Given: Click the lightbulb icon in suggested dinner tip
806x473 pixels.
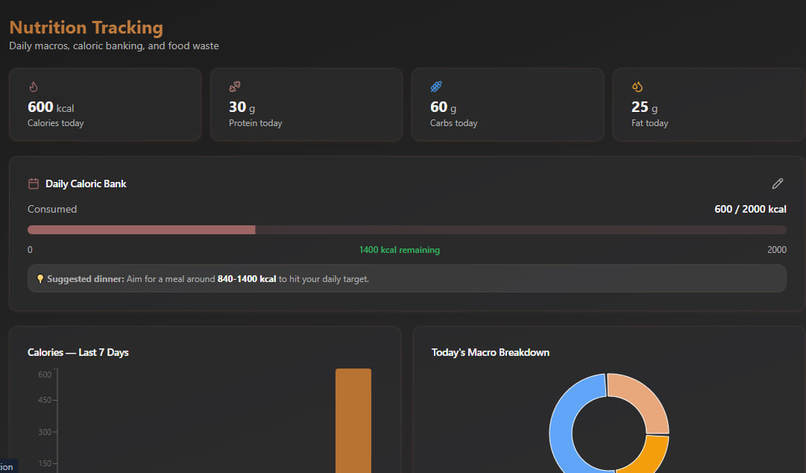Looking at the screenshot, I should 40,279.
